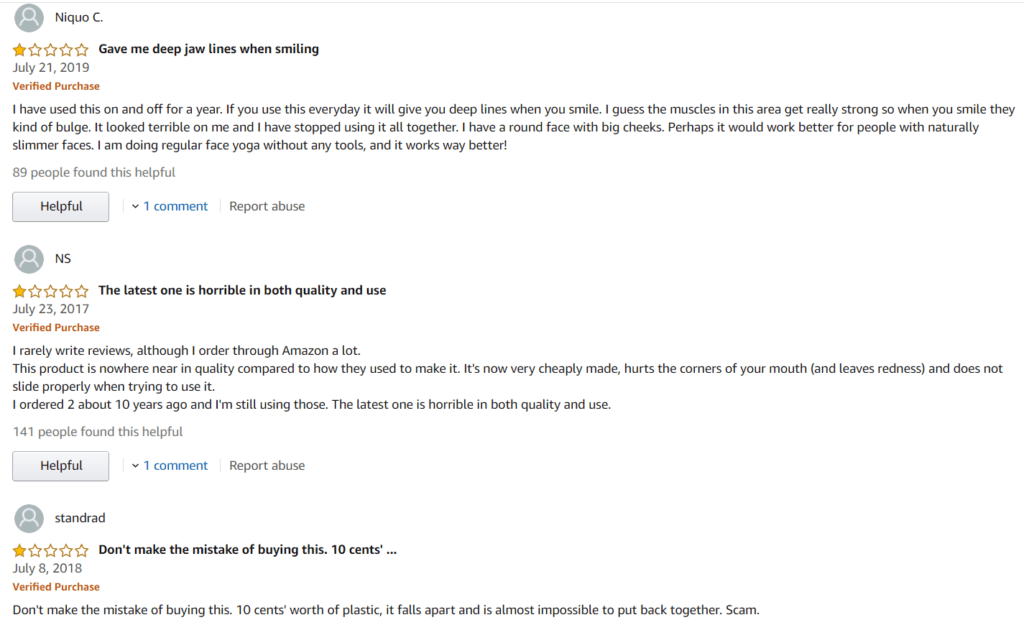Click the filled star on standrad's rating
The height and width of the screenshot is (625, 1024).
[18, 549]
